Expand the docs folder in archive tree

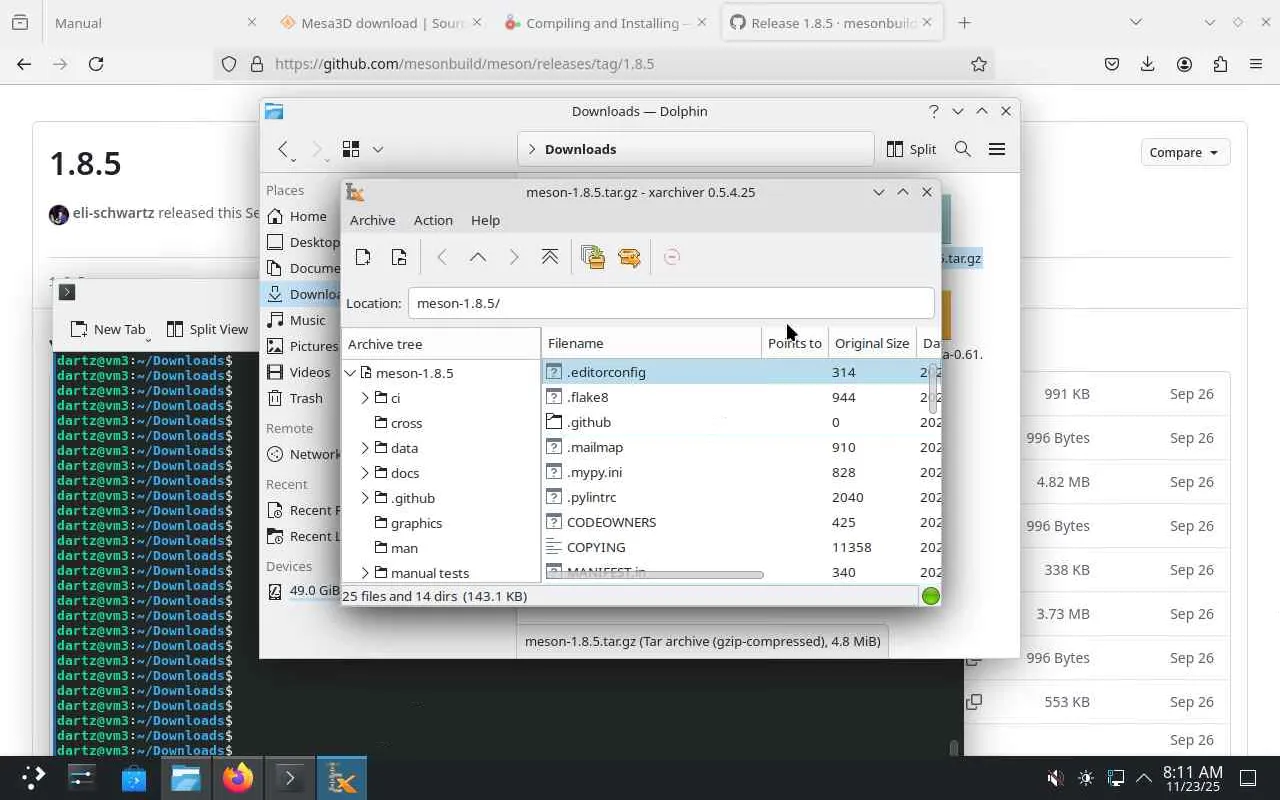[365, 473]
